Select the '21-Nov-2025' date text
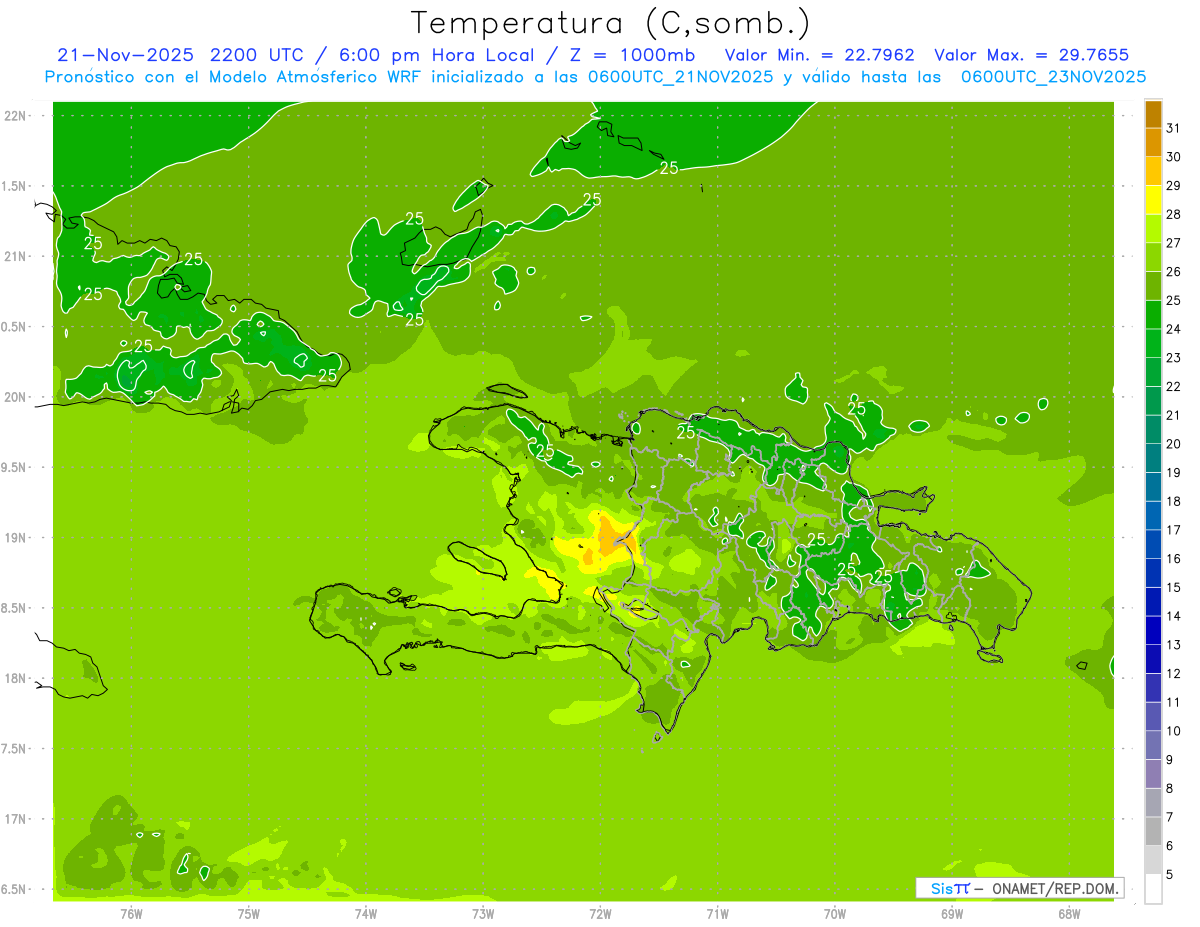Screen dimensions: 1200x927 click(125, 55)
